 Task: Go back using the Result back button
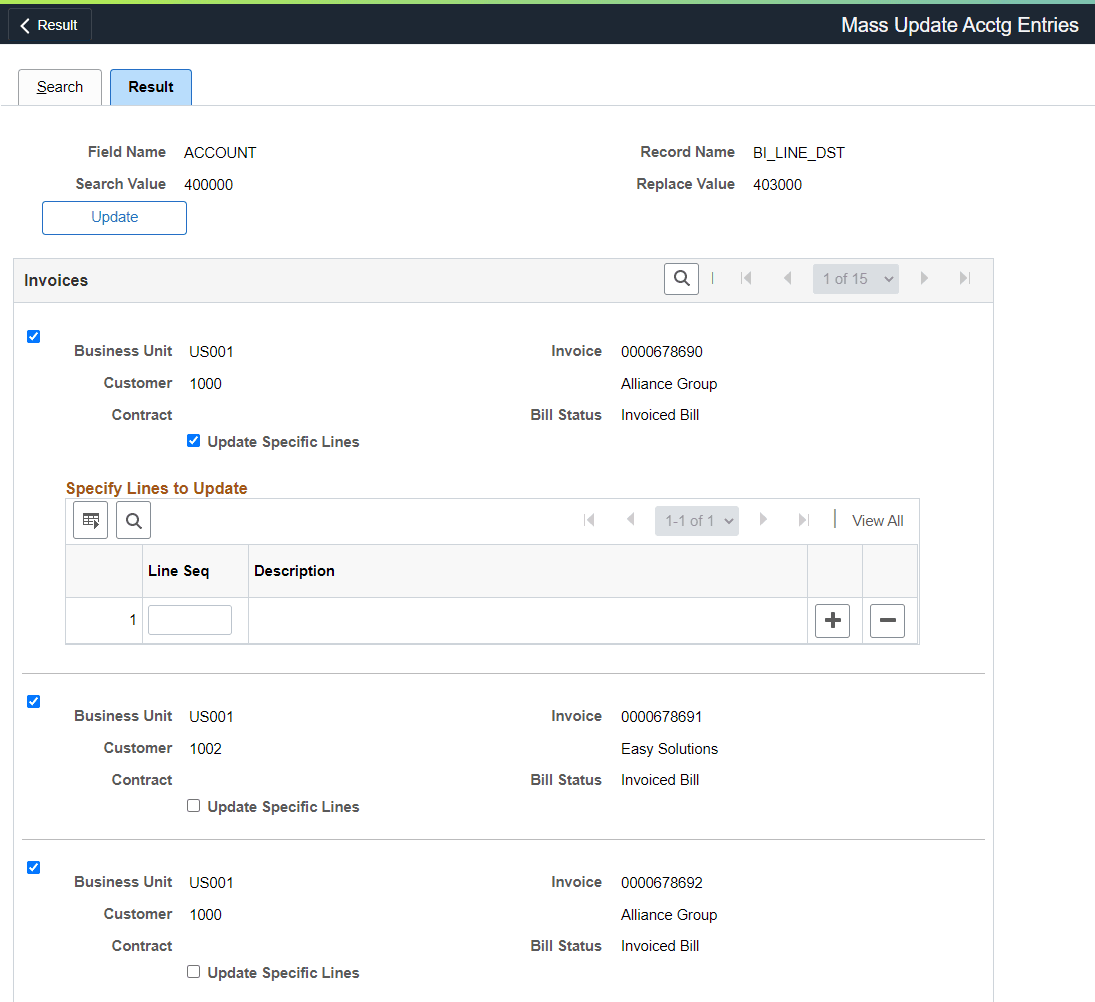click(x=49, y=25)
